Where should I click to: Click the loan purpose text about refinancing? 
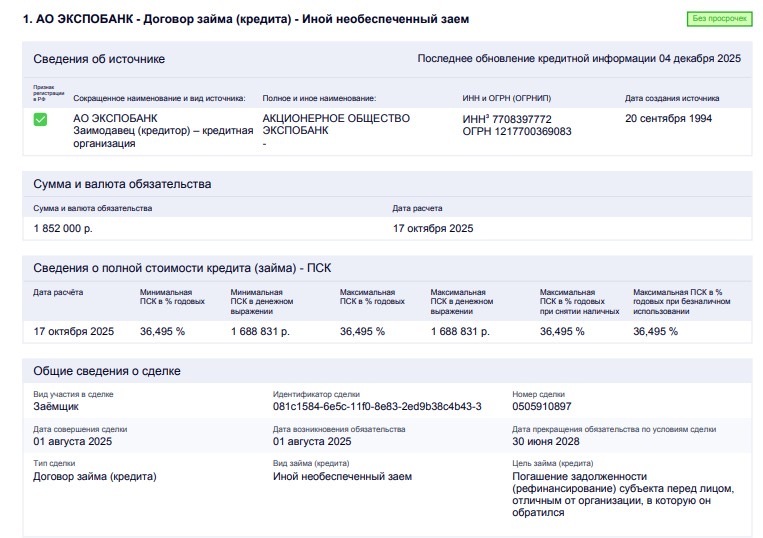pos(622,494)
